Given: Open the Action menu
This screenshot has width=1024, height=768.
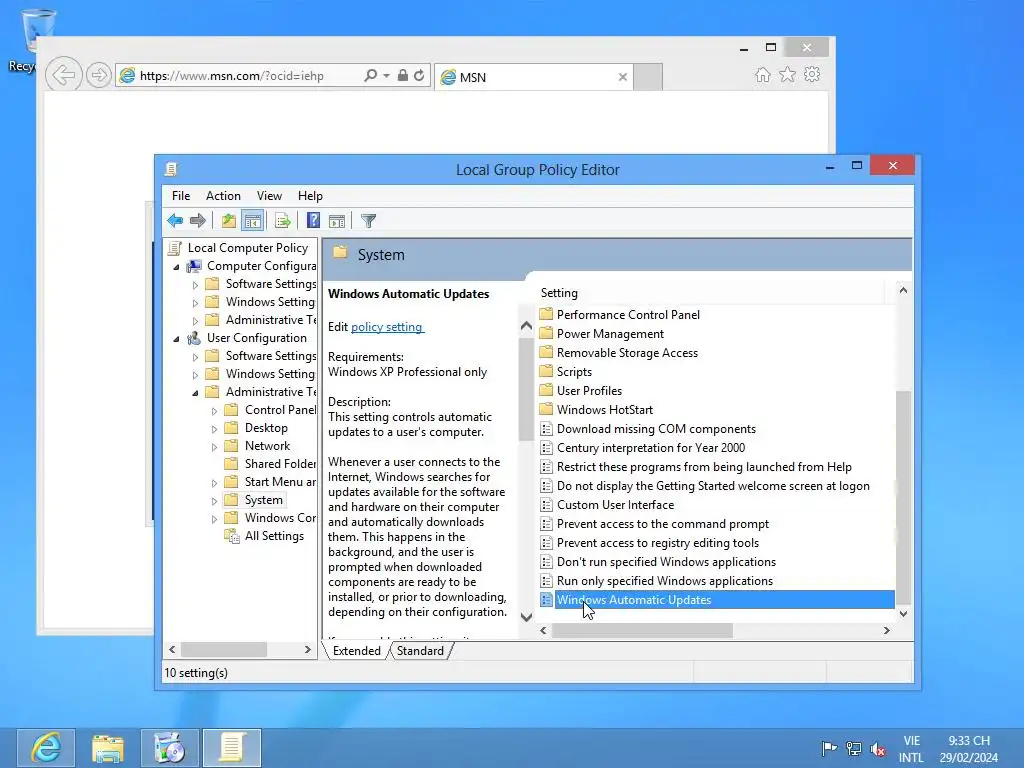Looking at the screenshot, I should (223, 196).
